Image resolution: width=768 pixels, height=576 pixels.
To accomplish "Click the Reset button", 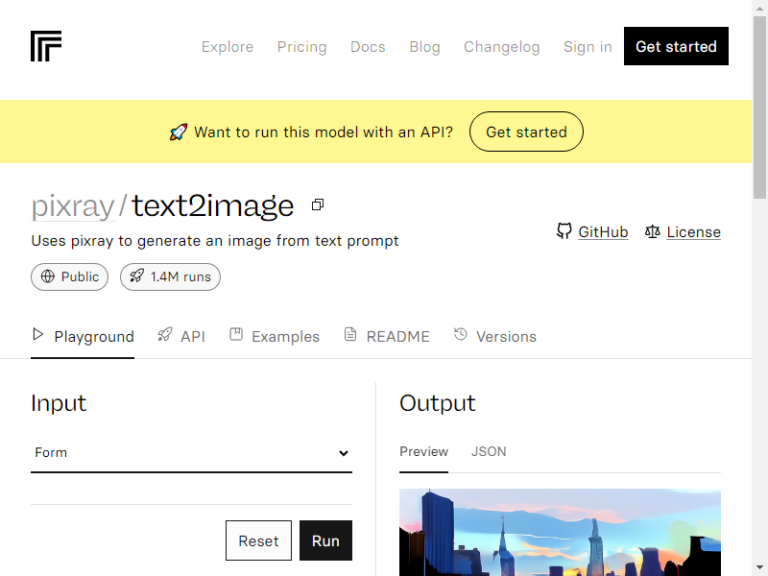I will (259, 540).
